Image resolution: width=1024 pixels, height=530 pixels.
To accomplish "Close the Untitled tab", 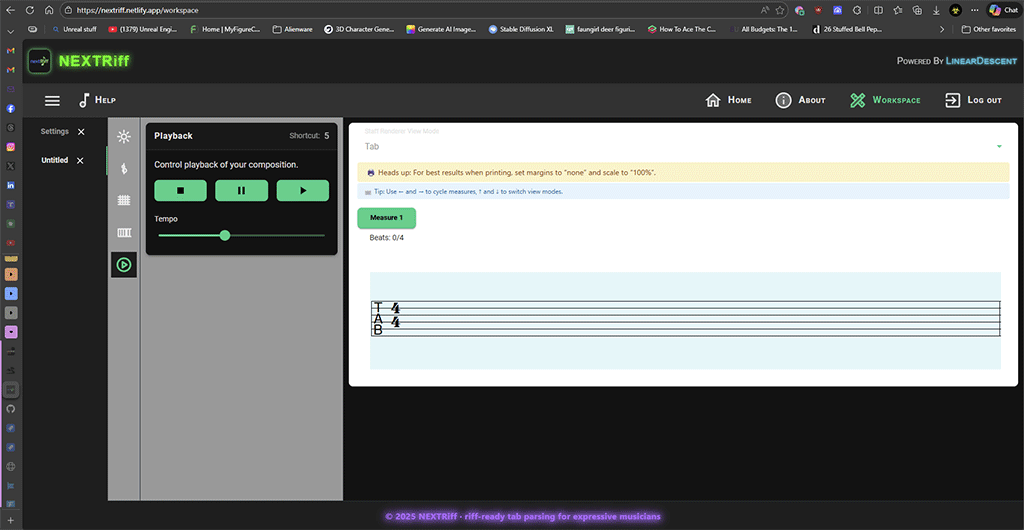I will tap(80, 160).
